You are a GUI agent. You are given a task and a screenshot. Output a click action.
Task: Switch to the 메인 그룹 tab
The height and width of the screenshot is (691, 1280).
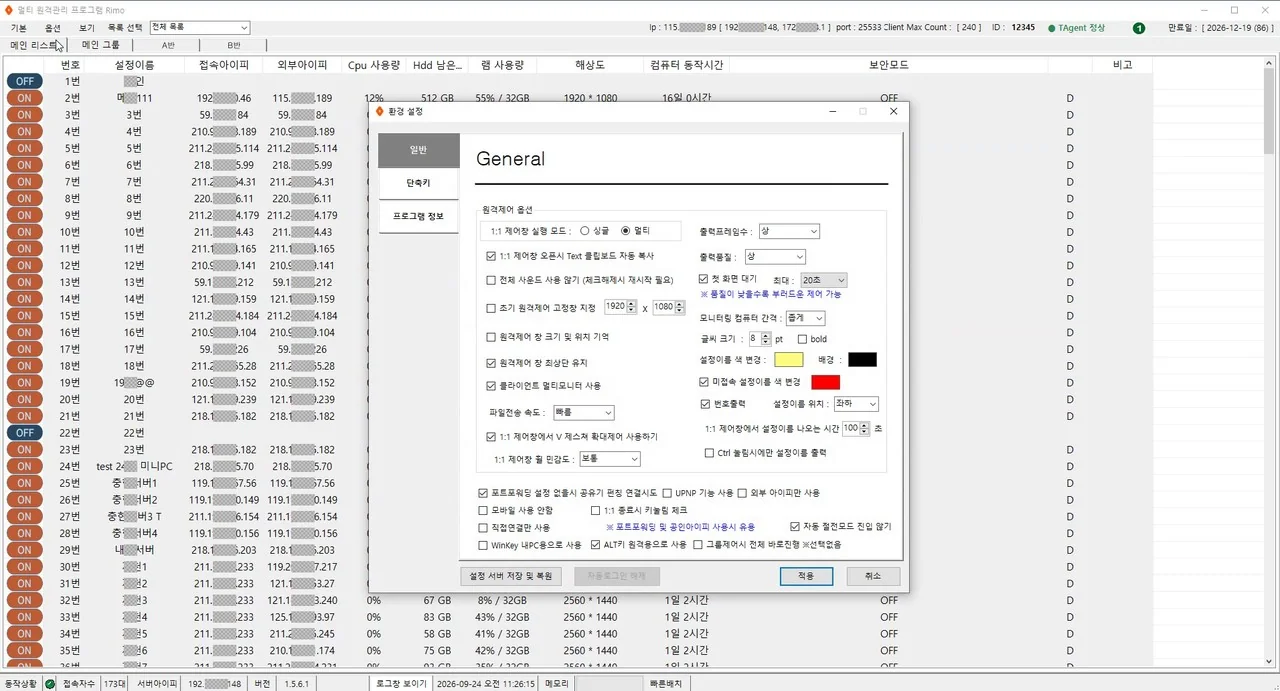click(x=100, y=45)
